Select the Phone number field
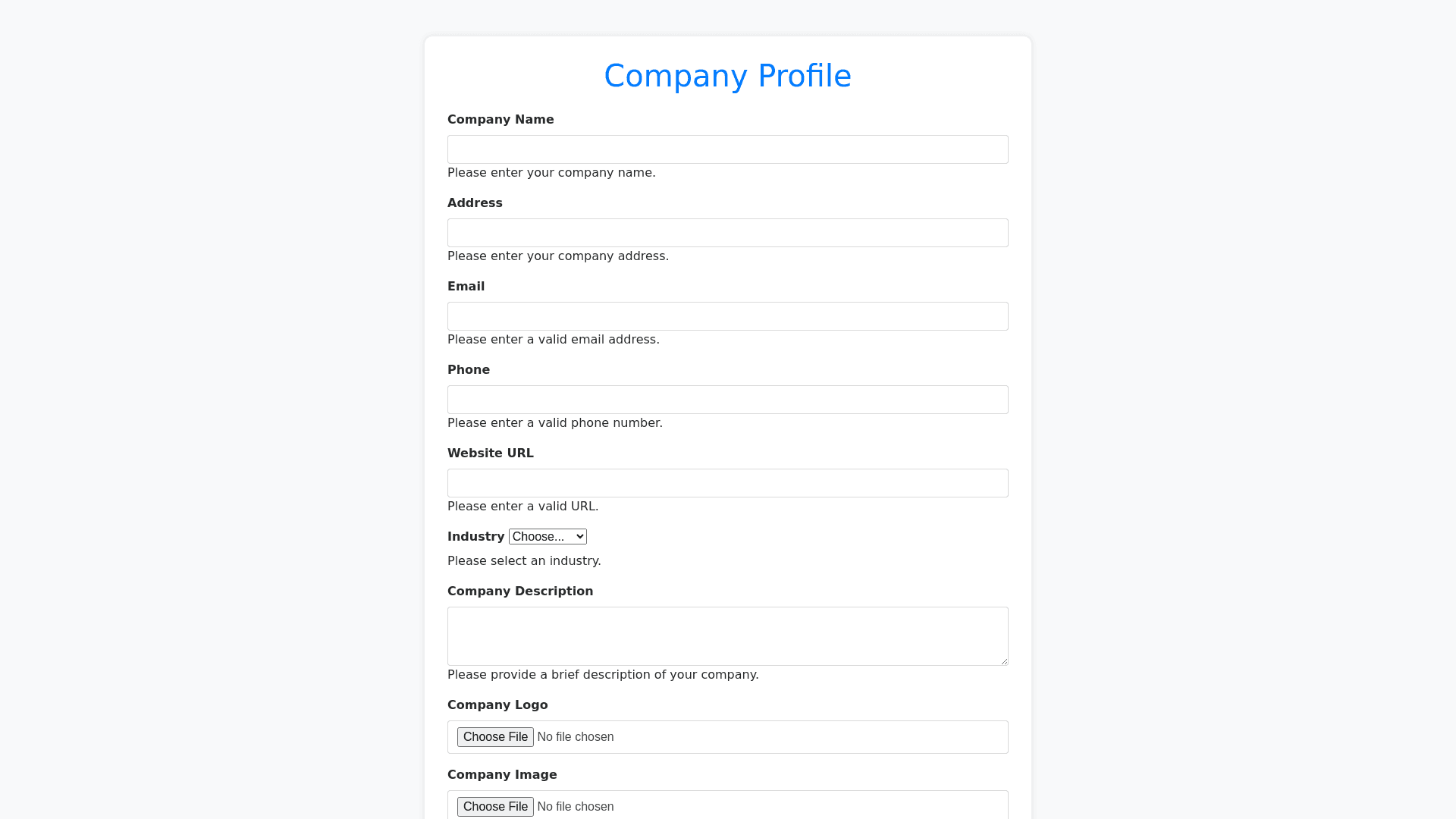 (728, 400)
